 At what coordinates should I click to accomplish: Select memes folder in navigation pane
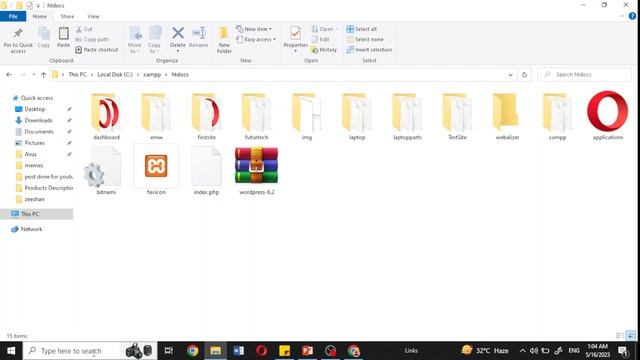[x=33, y=165]
